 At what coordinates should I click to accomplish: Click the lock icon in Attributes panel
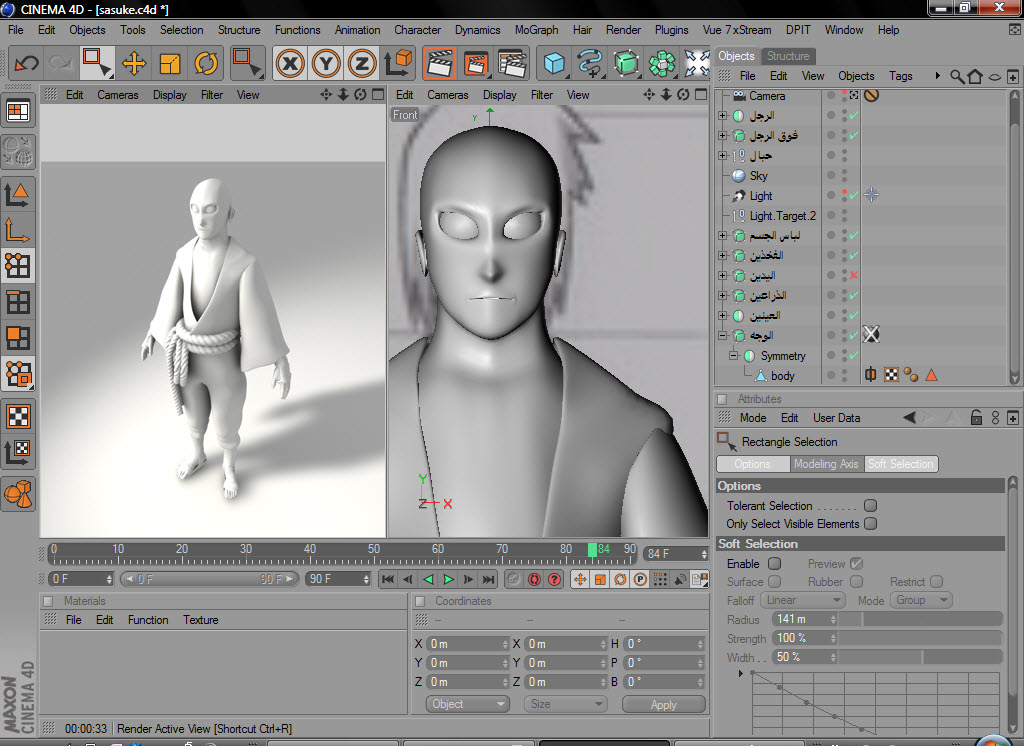[976, 417]
